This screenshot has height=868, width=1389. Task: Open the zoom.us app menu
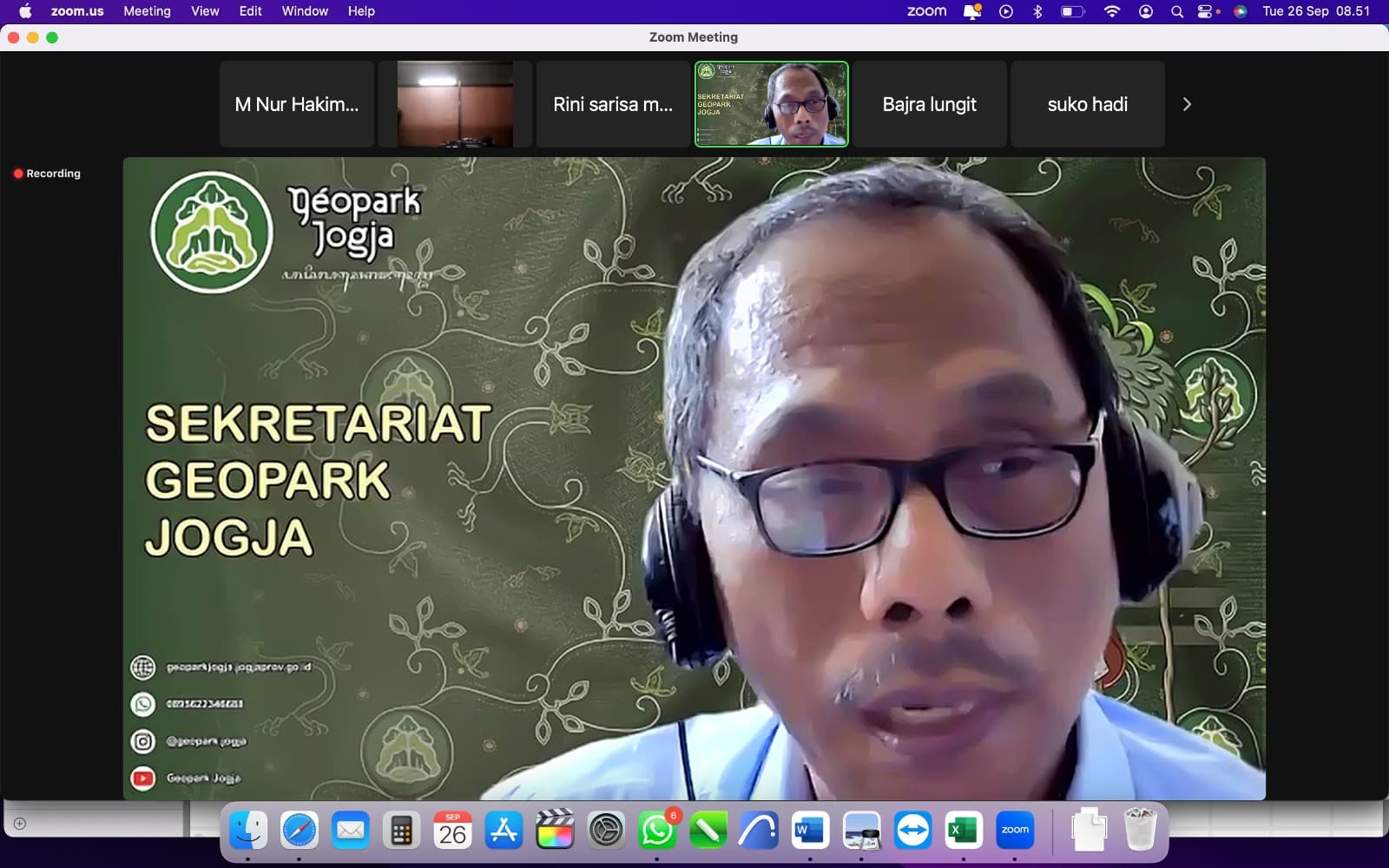77,11
